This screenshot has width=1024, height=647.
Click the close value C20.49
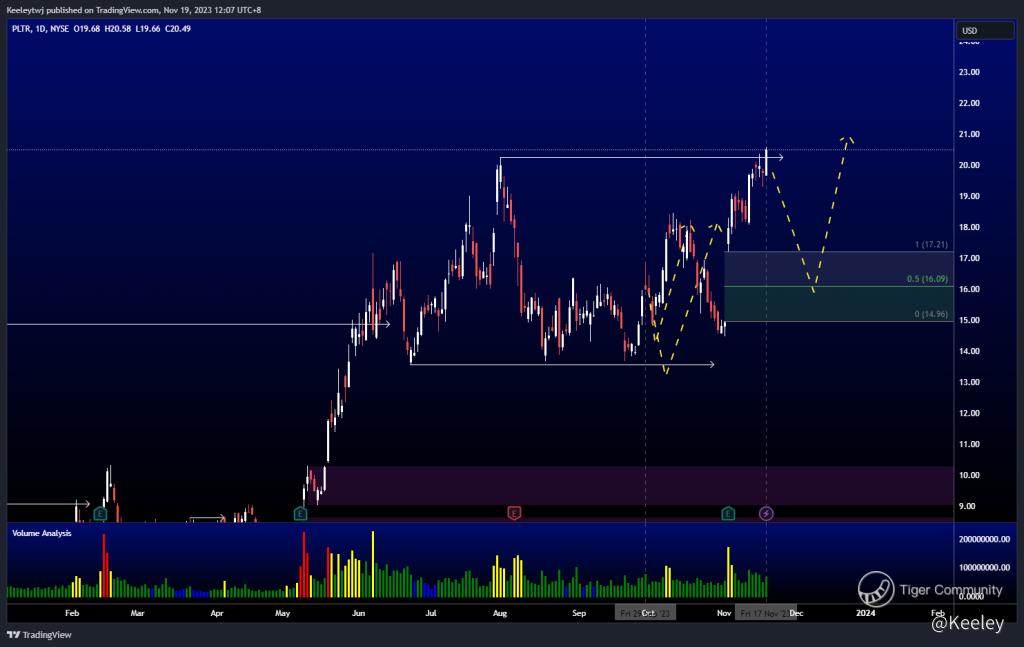(178, 29)
